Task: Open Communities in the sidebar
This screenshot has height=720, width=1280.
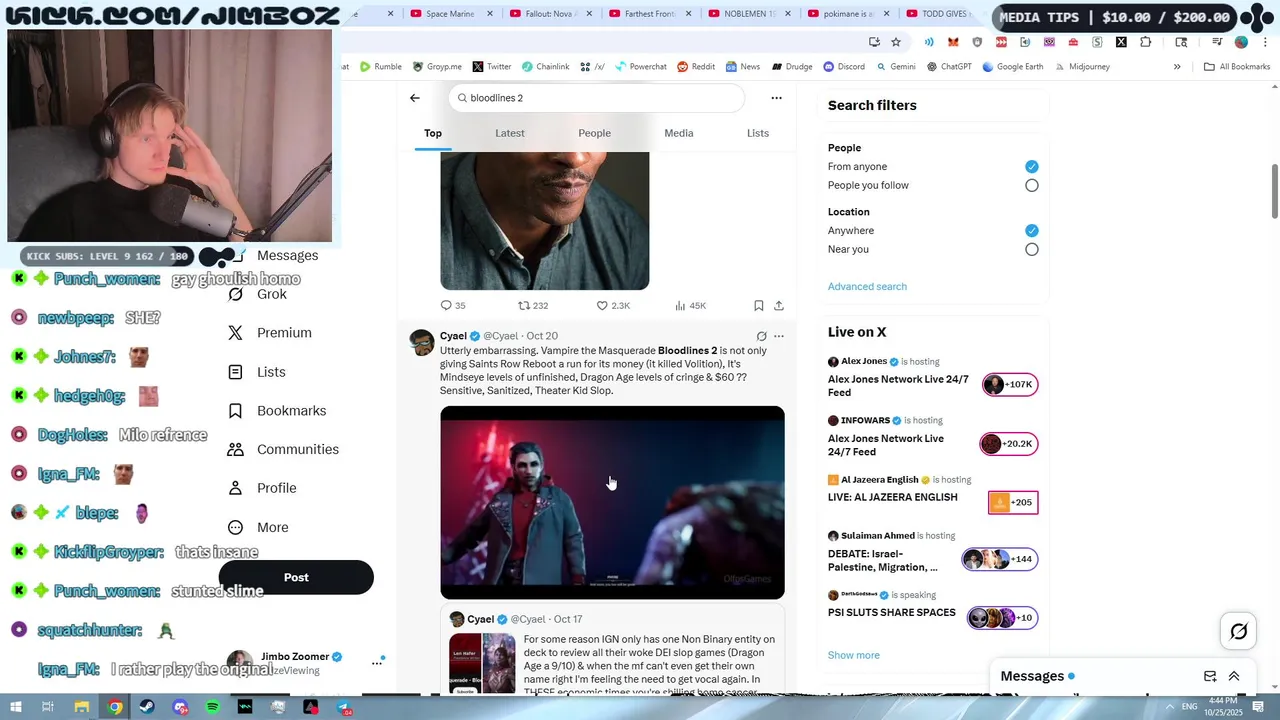Action: coord(283,449)
